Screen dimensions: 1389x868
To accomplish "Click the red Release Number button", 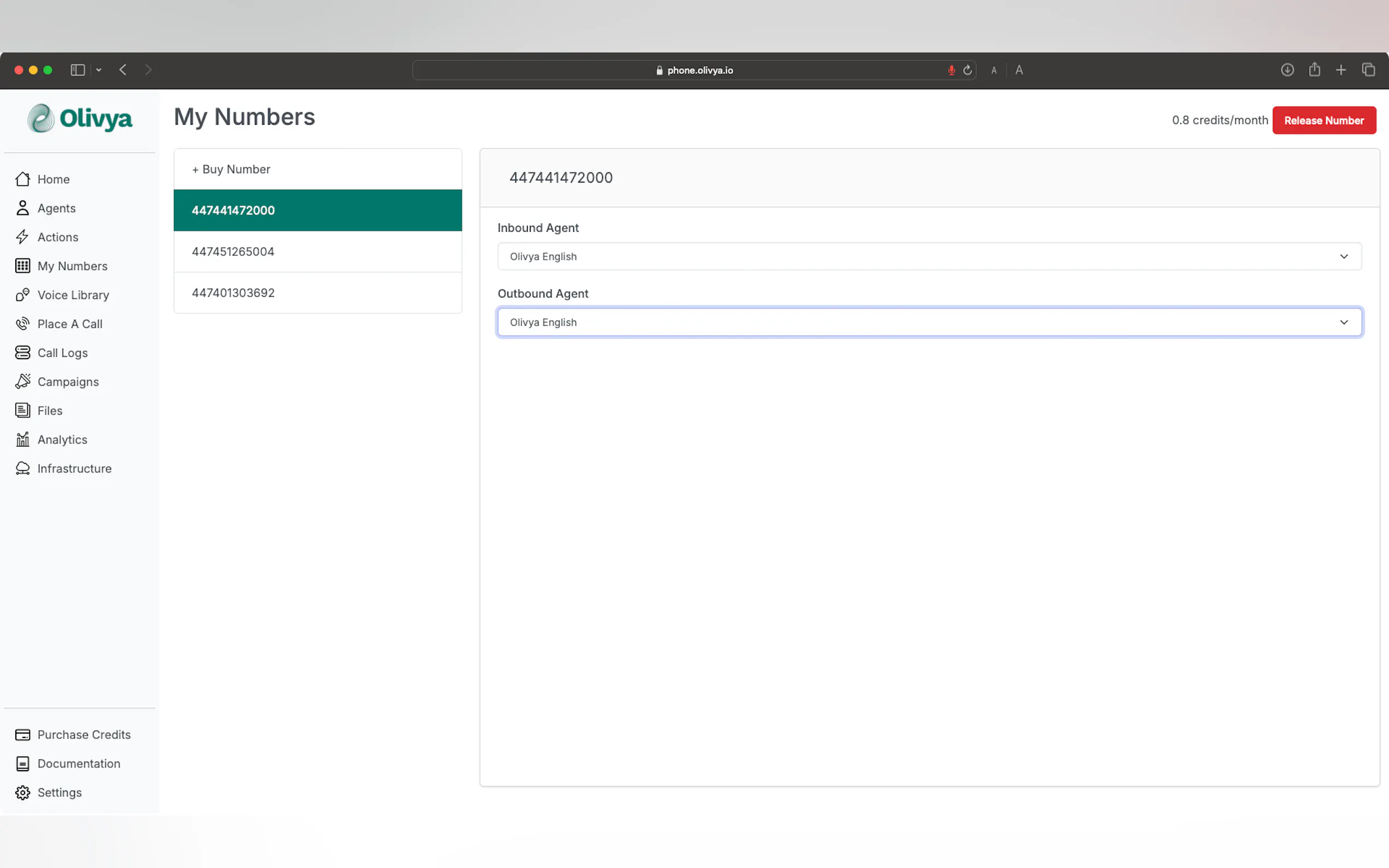I will point(1323,121).
